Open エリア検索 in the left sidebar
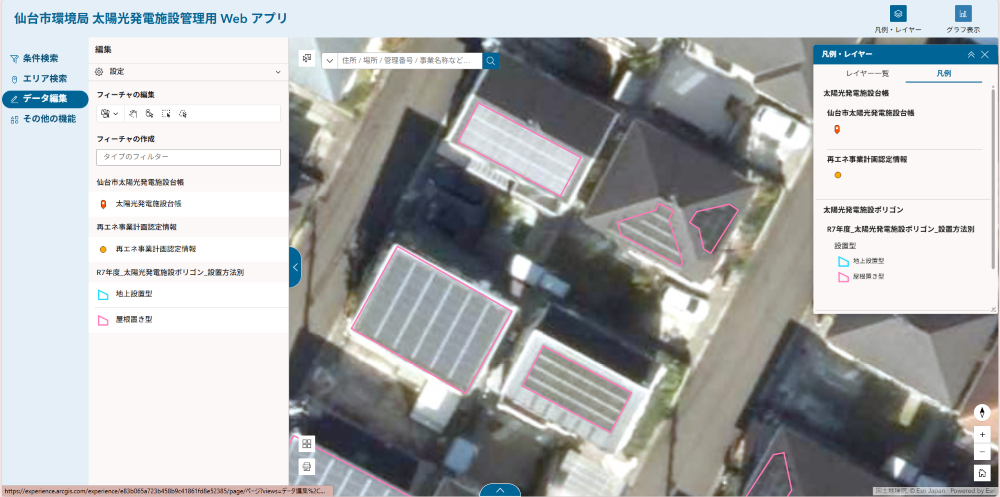Image resolution: width=1000 pixels, height=497 pixels. 45,78
